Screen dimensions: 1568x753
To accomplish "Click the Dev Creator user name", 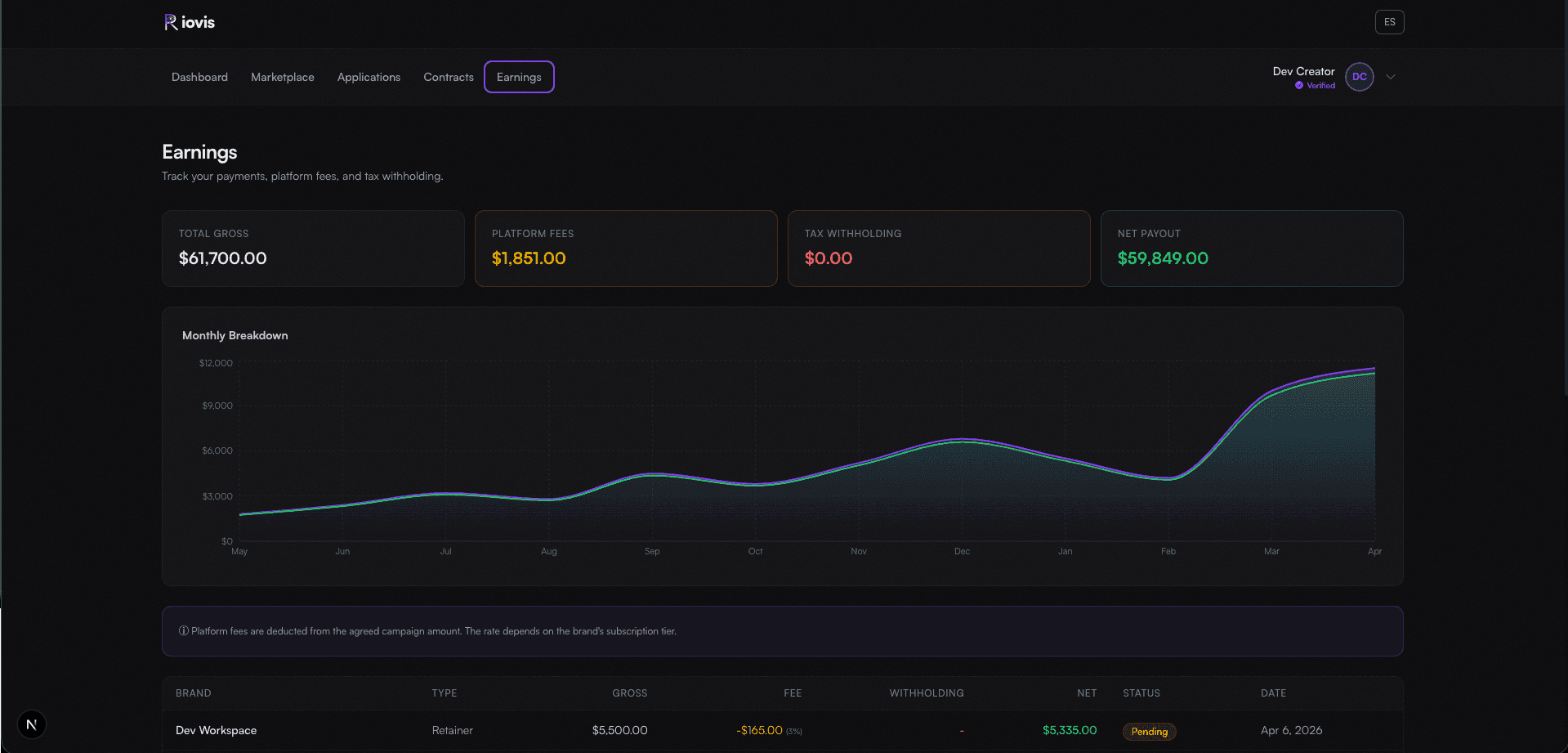I will 1303,71.
